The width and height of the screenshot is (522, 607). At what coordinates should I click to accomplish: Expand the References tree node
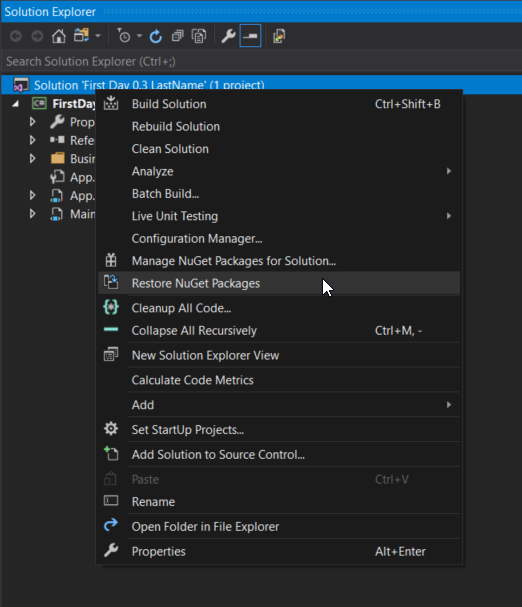pyautogui.click(x=33, y=140)
